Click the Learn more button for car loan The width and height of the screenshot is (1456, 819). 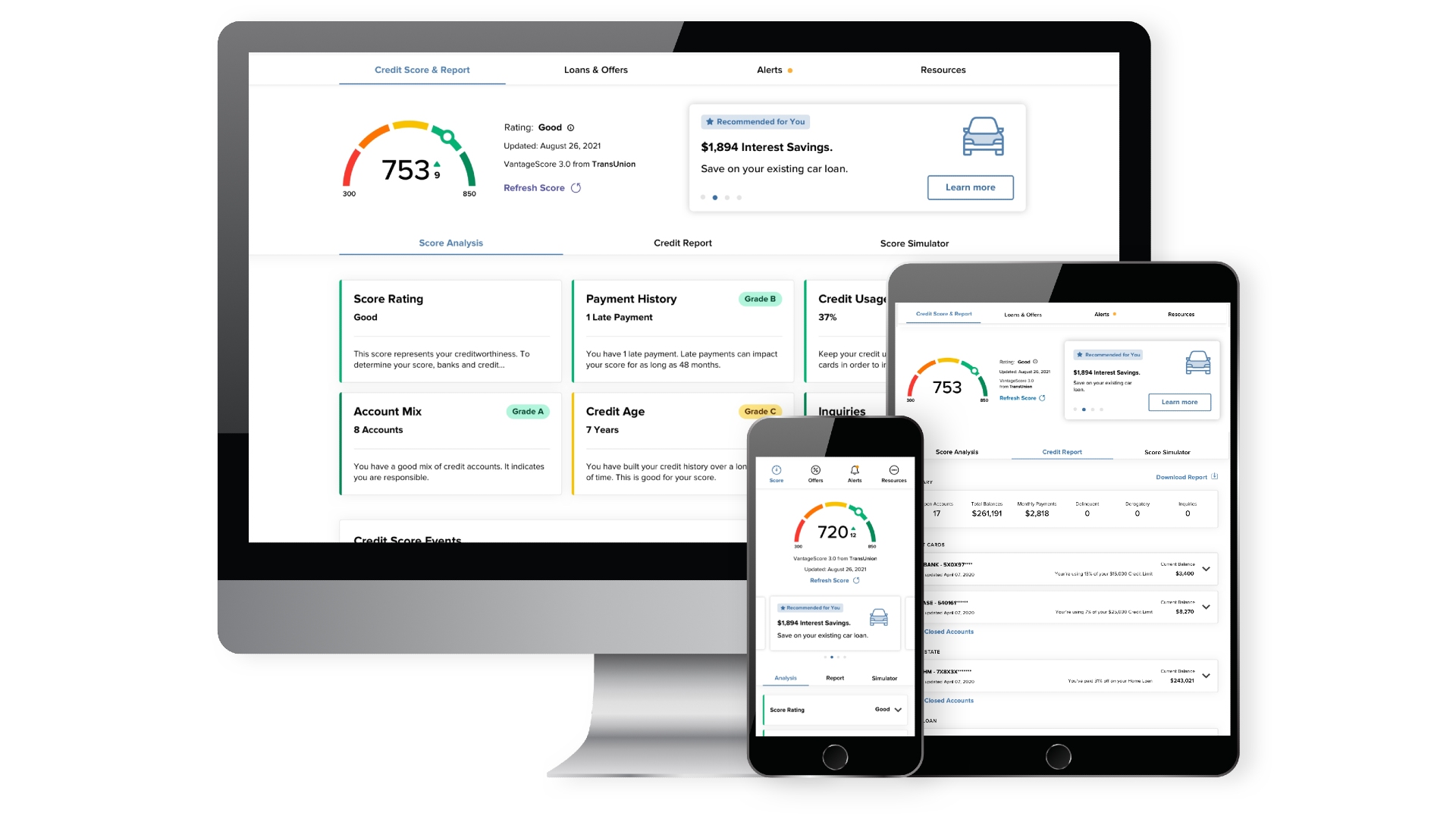(969, 186)
